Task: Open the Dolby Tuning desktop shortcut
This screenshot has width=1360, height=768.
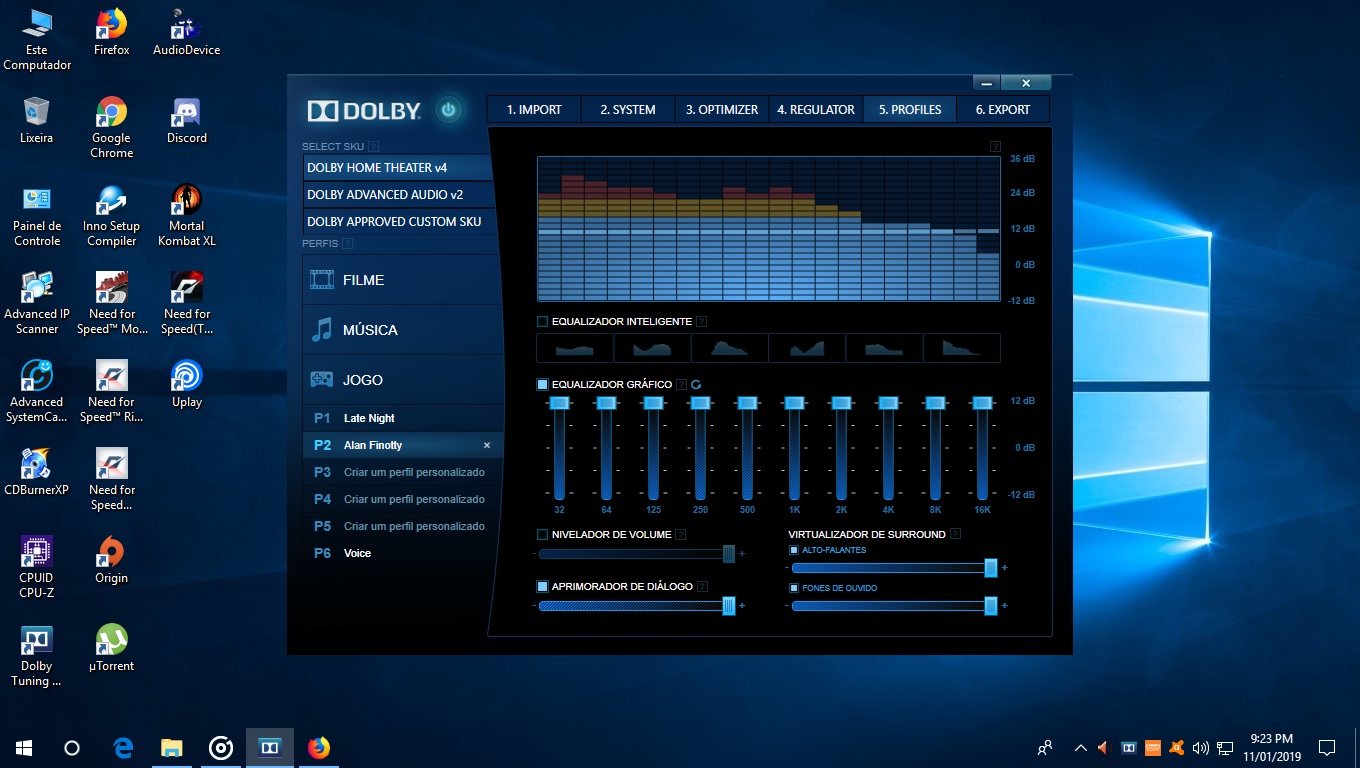Action: 37,655
